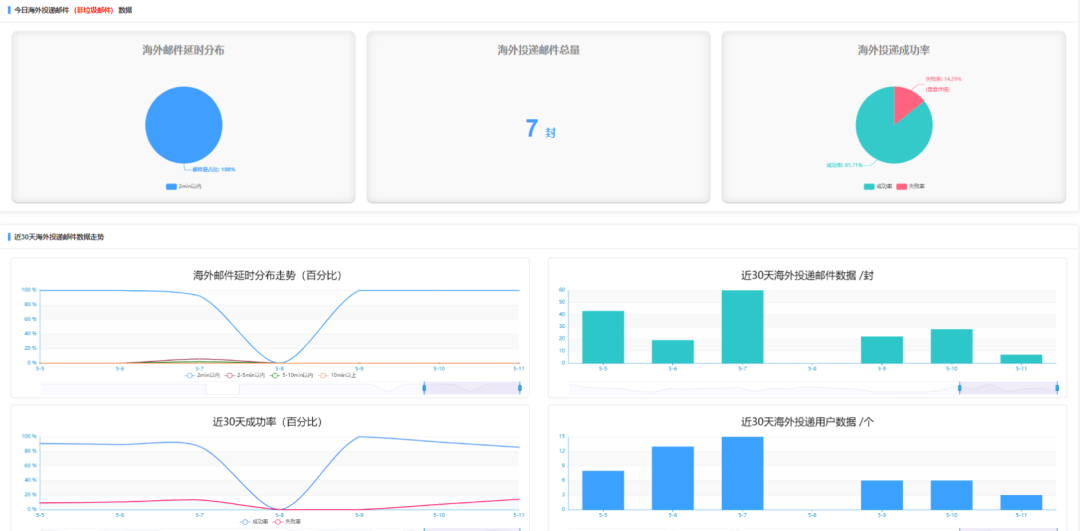Toggle the 成功率 legend under the success-rate pie
This screenshot has width=1080, height=531.
pyautogui.click(x=878, y=187)
